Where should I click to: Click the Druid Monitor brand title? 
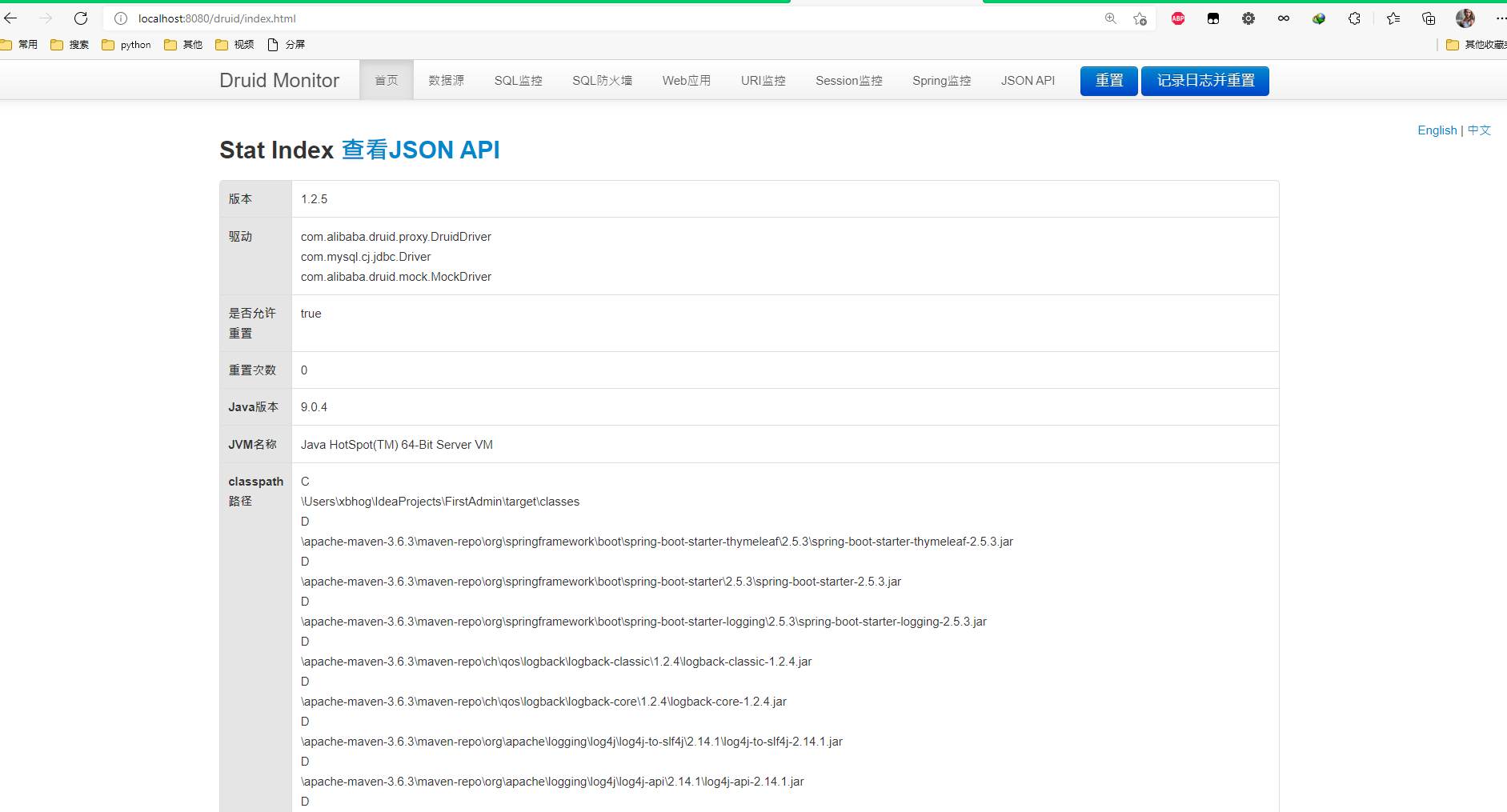pyautogui.click(x=279, y=80)
